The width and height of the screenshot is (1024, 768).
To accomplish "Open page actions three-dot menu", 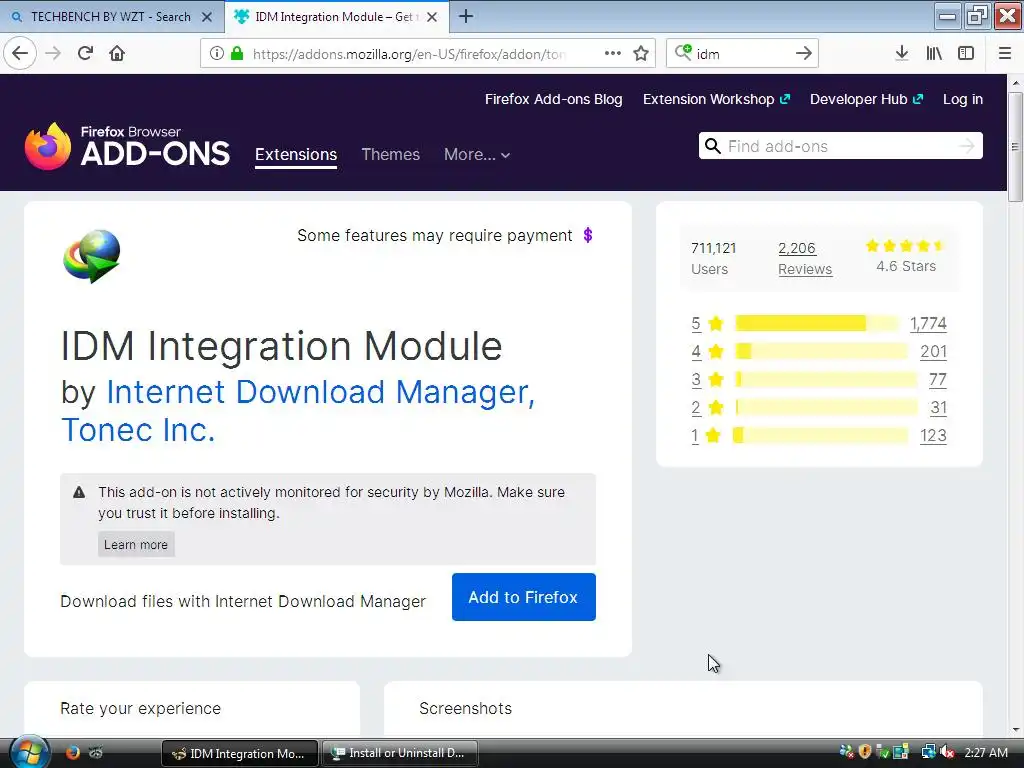I will tap(613, 53).
